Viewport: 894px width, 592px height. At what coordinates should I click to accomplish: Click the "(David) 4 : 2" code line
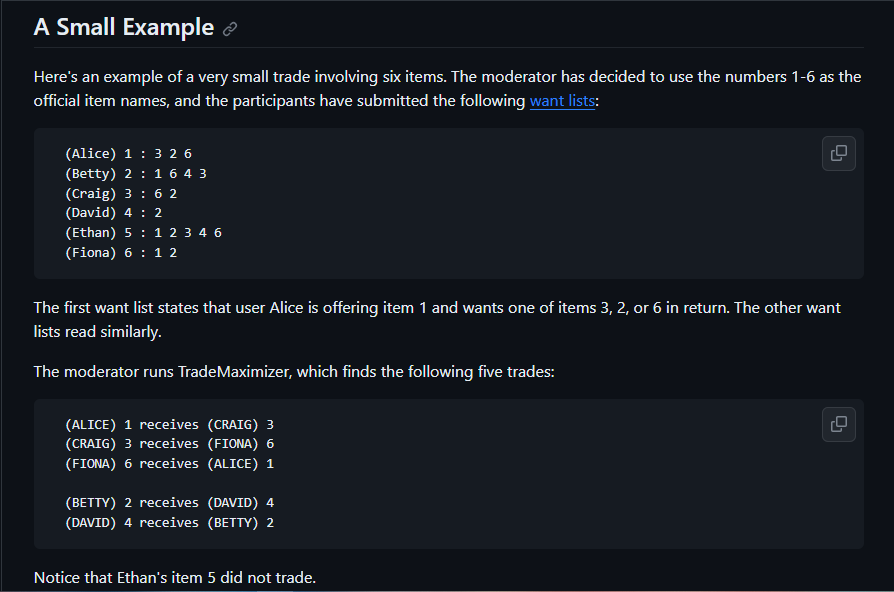click(x=113, y=213)
